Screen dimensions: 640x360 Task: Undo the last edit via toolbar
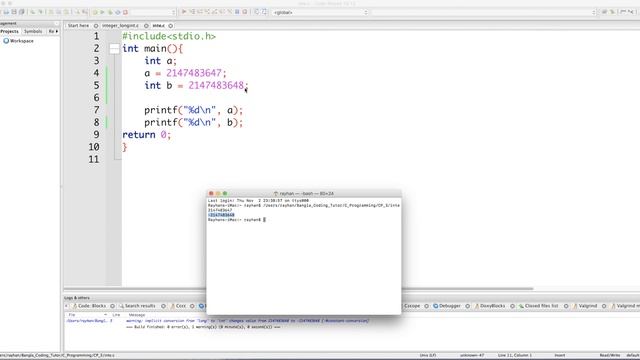[x=33, y=12]
